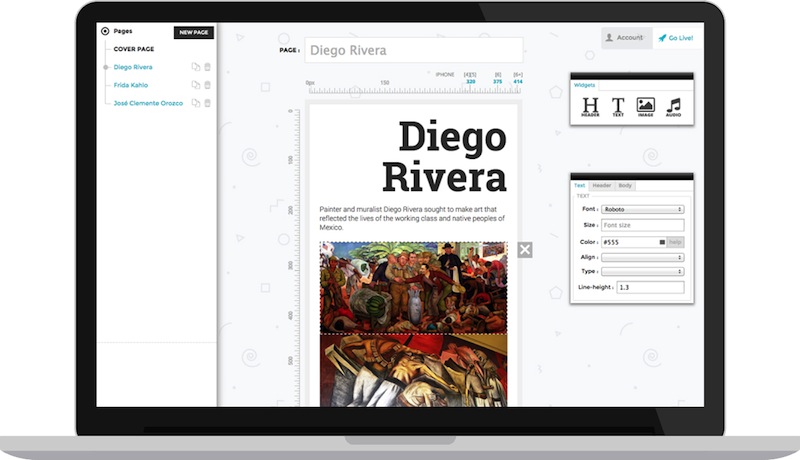Set canvas width to 414 marker
Viewport: 800px width, 460px height.
pos(518,82)
